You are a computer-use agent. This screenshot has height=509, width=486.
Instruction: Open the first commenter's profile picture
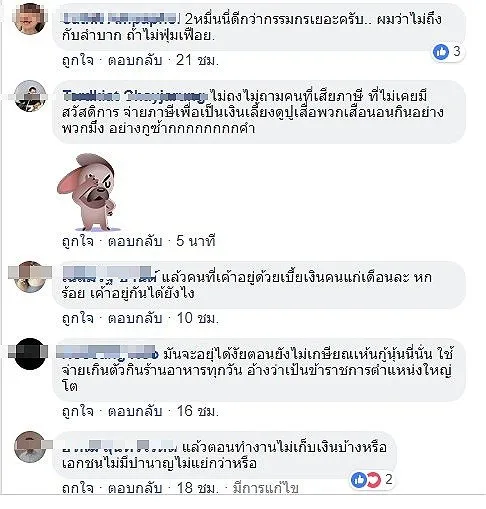pos(30,18)
